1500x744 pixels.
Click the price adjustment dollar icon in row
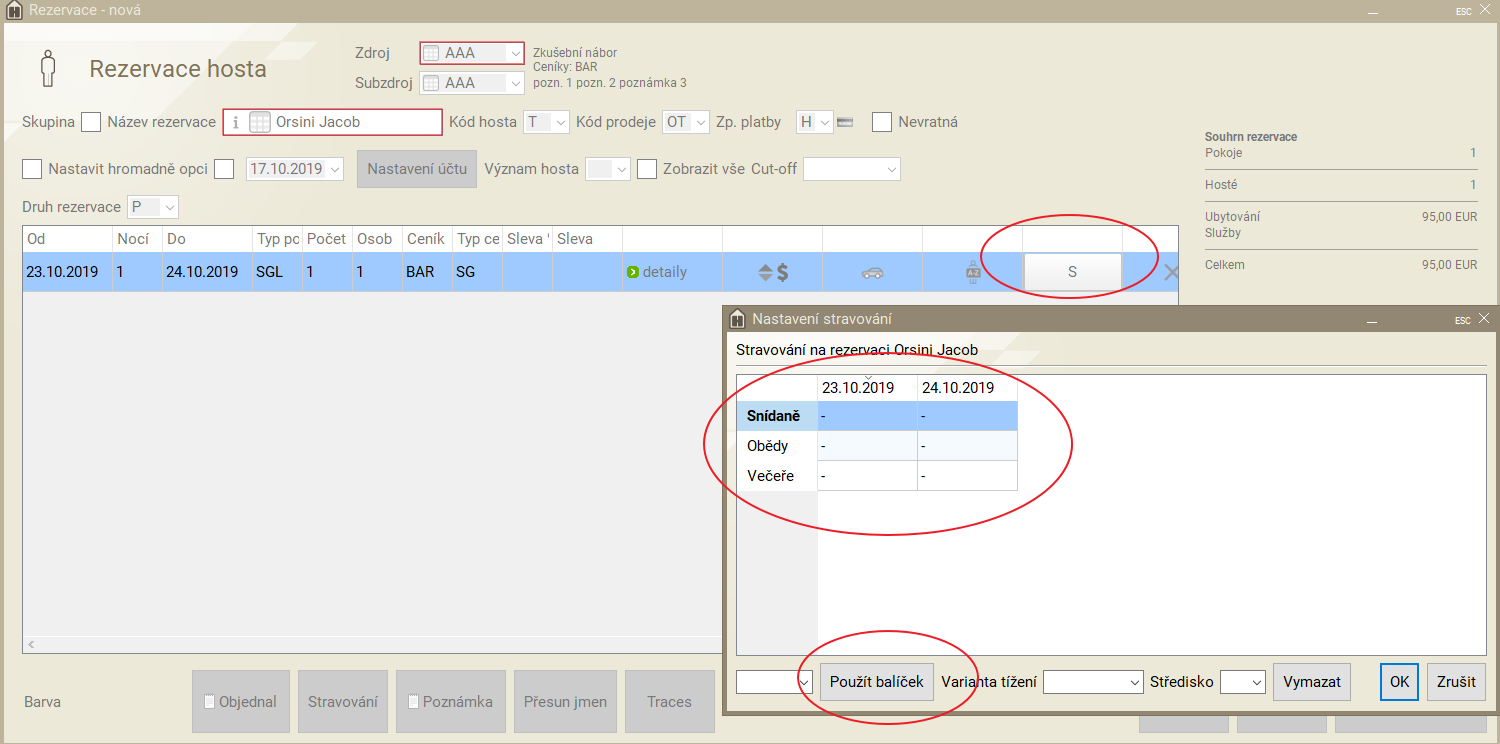772,272
